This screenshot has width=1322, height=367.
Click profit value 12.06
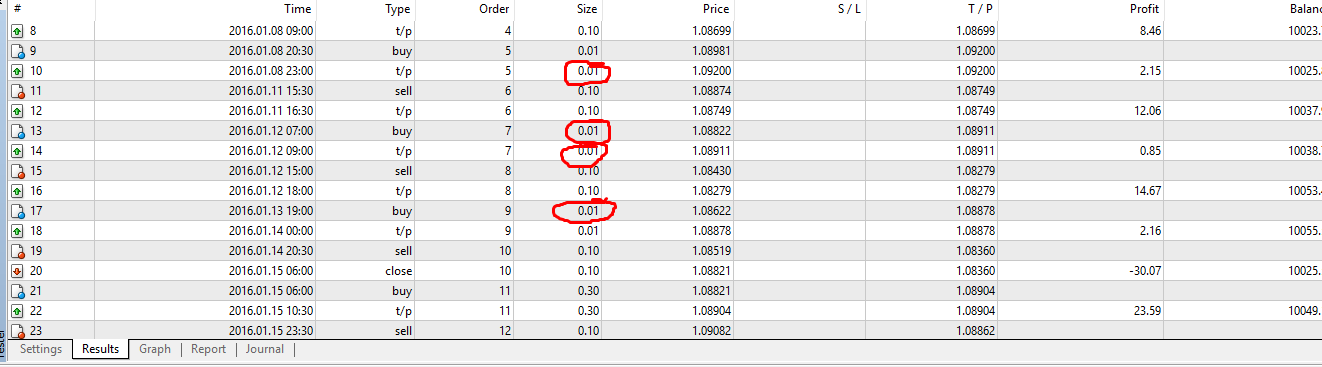[x=1147, y=111]
